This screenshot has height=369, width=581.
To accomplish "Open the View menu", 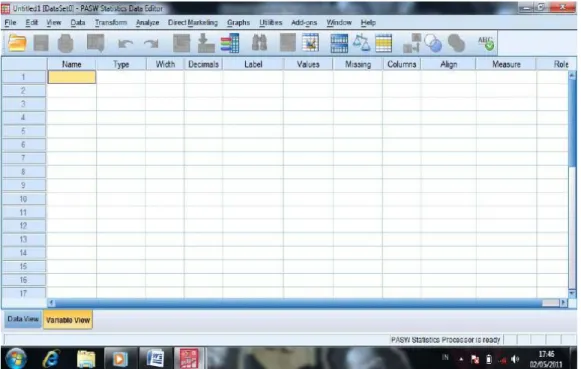I will (x=54, y=23).
